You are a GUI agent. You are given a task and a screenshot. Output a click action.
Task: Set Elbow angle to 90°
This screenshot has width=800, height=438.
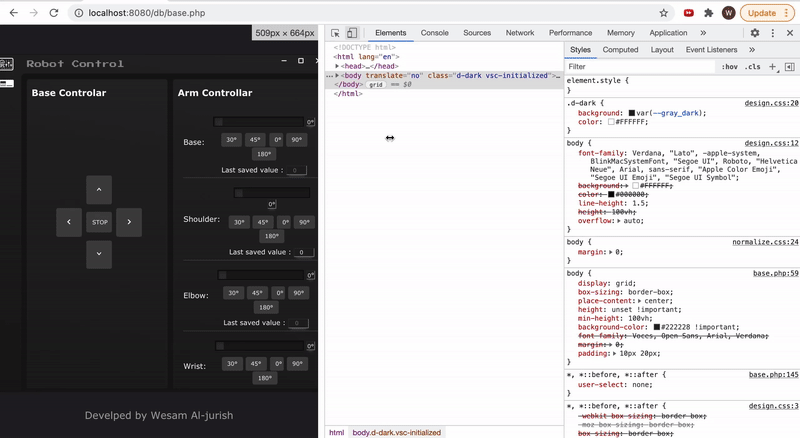pyautogui.click(x=298, y=293)
